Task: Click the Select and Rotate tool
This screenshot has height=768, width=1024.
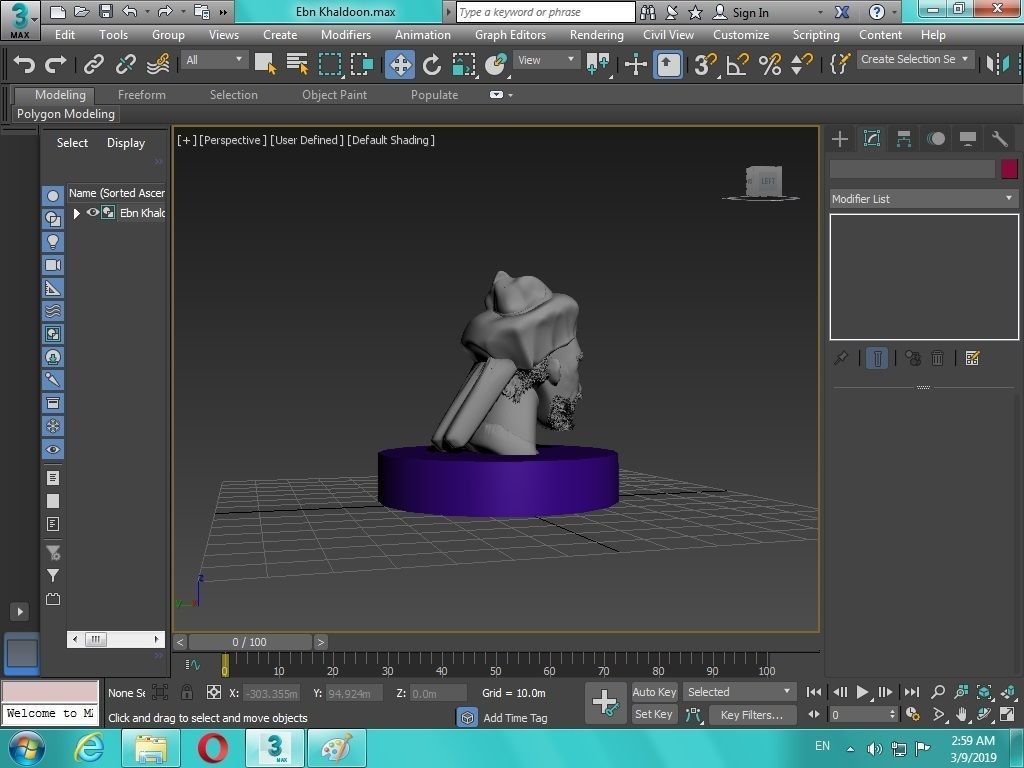Action: (x=432, y=65)
